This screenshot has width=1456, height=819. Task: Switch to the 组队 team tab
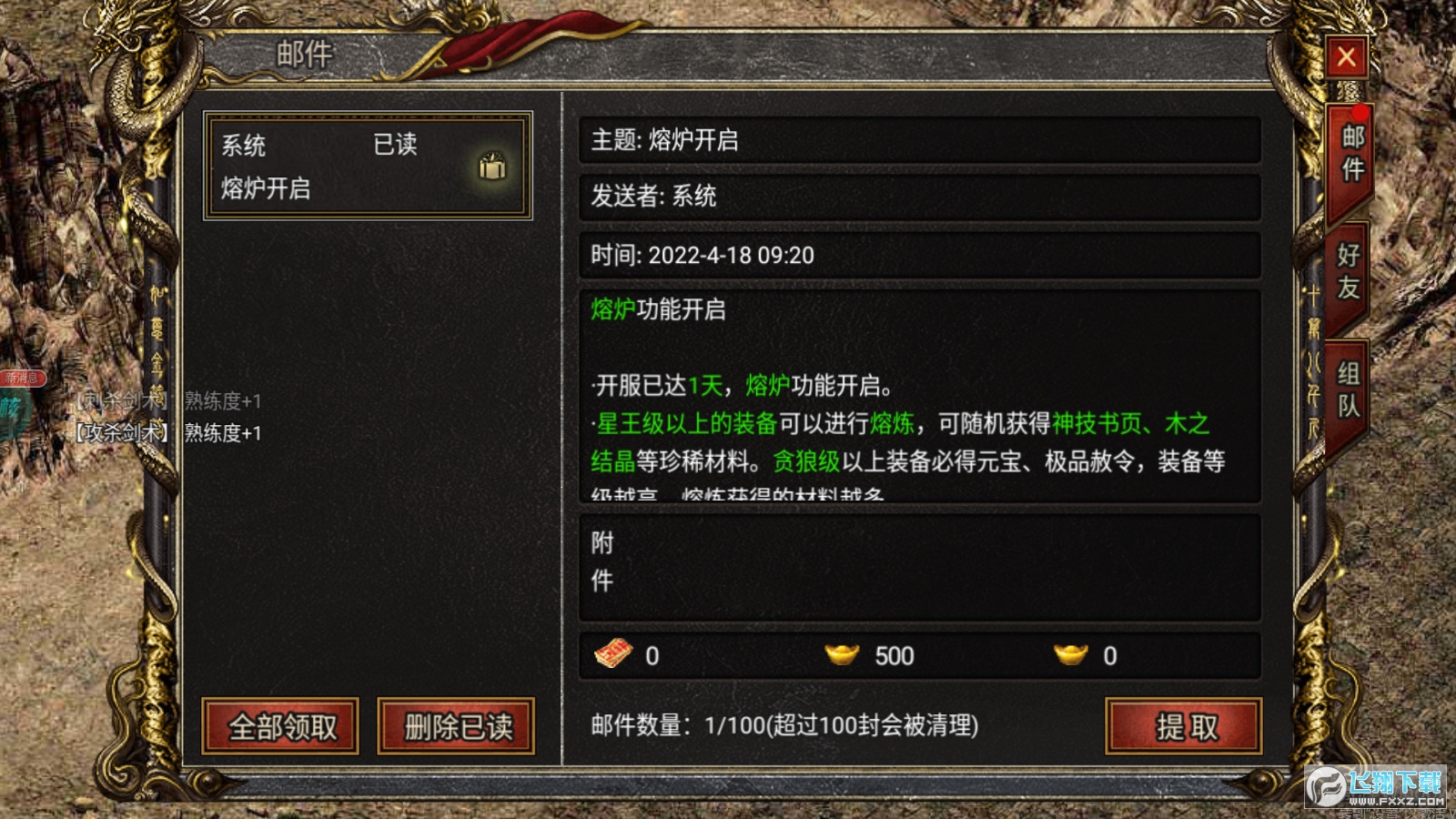click(1348, 389)
